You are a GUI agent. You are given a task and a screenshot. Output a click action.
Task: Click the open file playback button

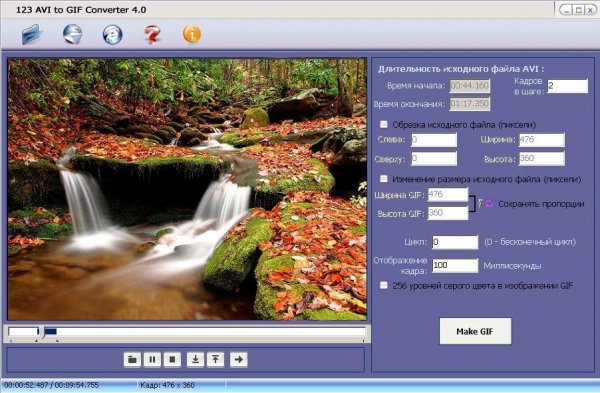(x=132, y=359)
